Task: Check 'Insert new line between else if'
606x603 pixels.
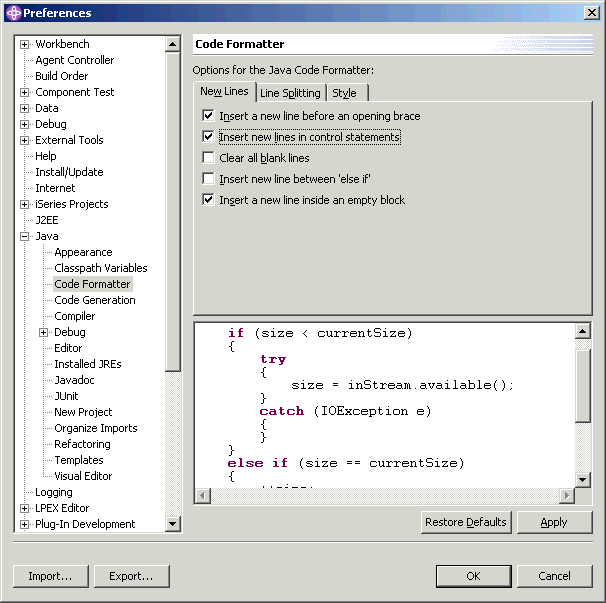Action: pyautogui.click(x=208, y=179)
